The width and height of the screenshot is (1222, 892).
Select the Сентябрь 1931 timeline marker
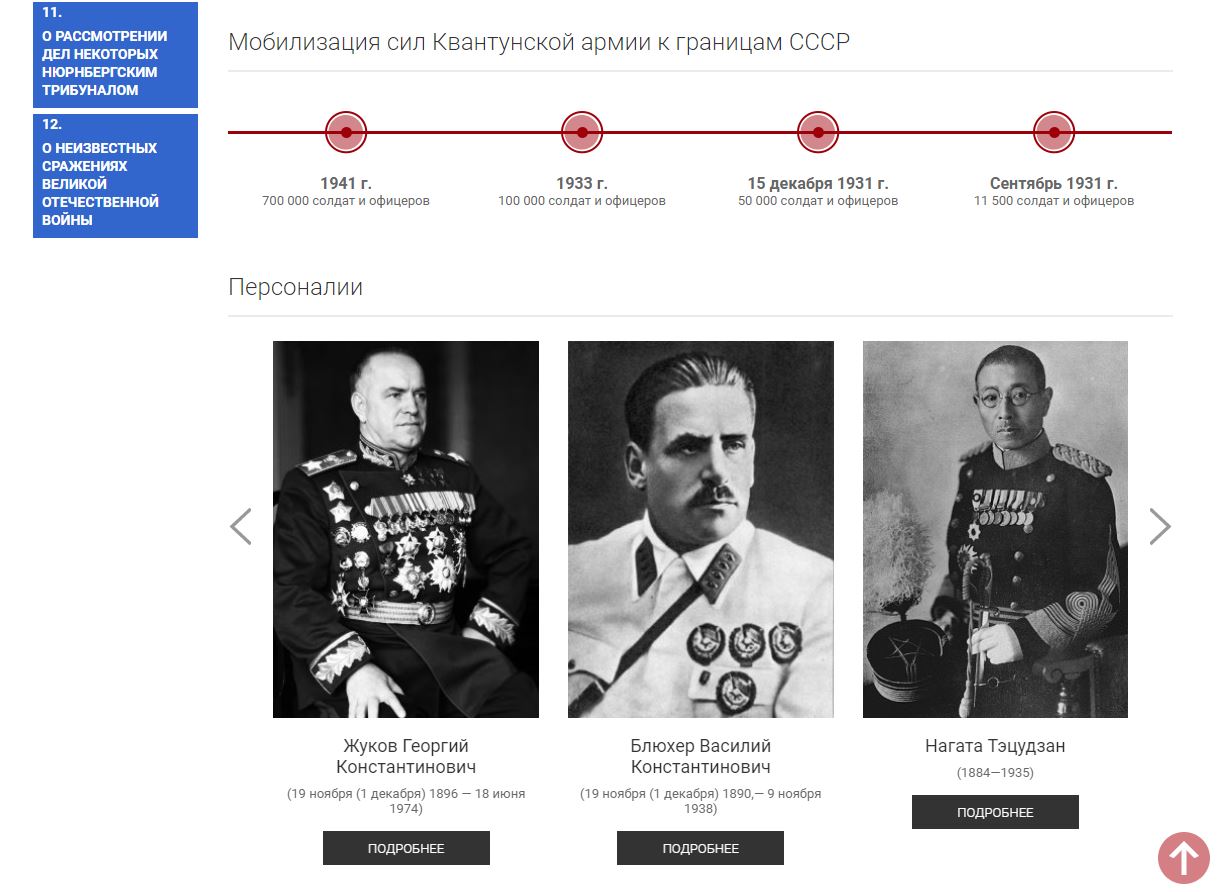coord(1054,132)
